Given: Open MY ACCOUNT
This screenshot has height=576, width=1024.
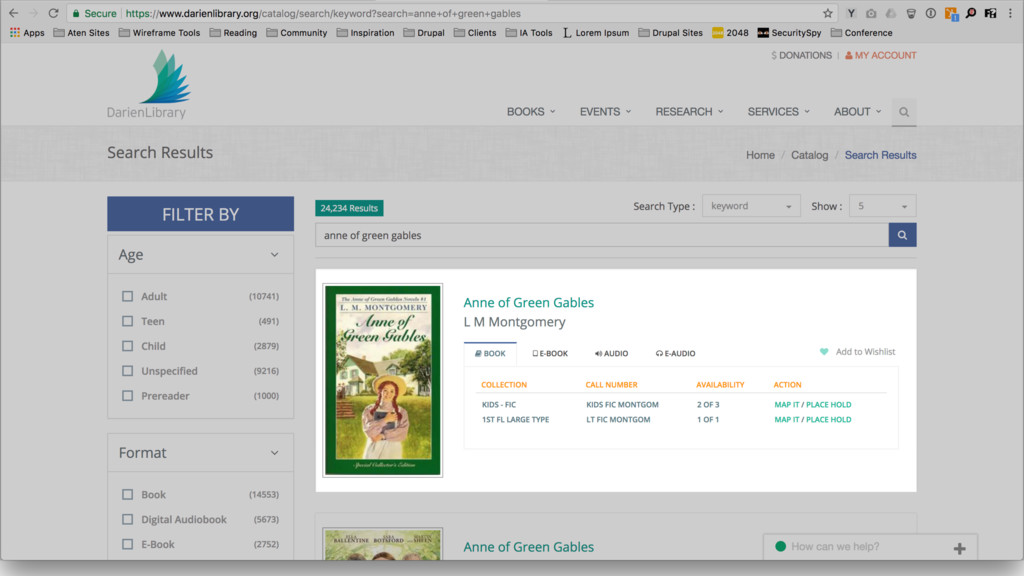Looking at the screenshot, I should click(880, 56).
